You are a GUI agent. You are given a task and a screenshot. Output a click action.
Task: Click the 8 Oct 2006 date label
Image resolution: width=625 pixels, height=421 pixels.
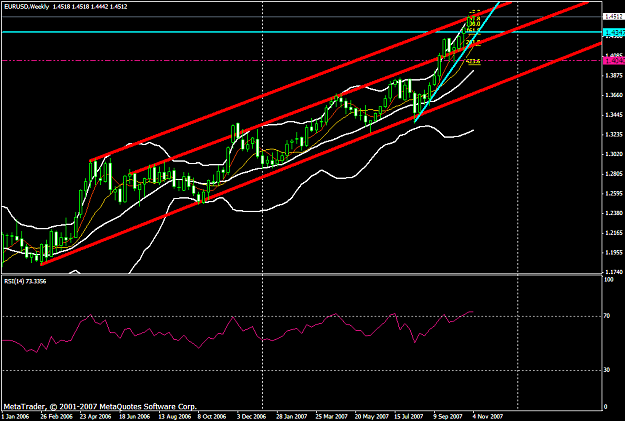pyautogui.click(x=212, y=417)
